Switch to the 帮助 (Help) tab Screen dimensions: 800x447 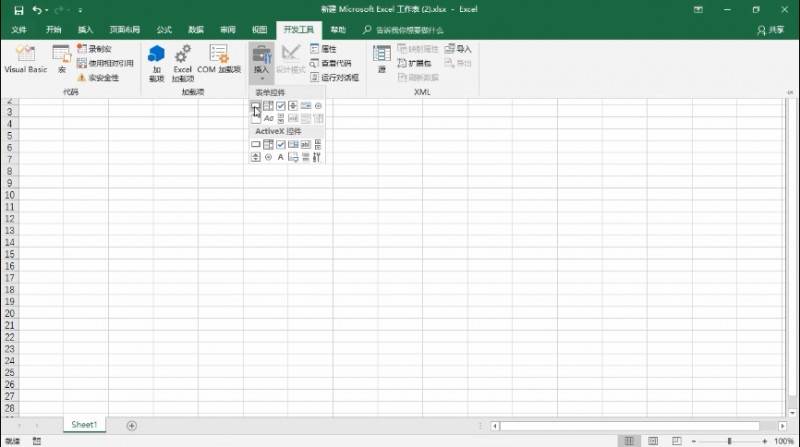[338, 30]
